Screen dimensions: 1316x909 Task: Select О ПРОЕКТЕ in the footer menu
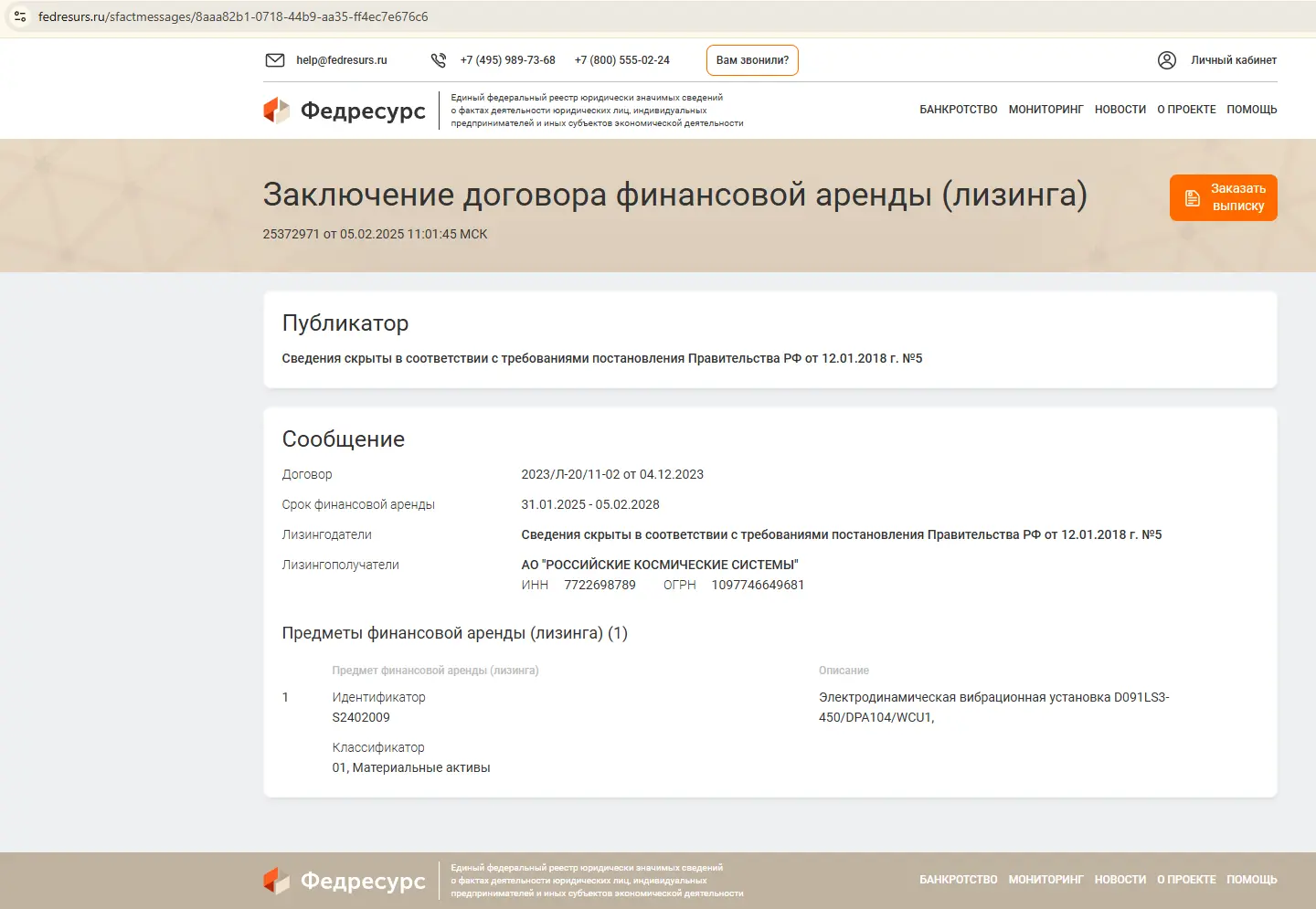pyautogui.click(x=1186, y=880)
